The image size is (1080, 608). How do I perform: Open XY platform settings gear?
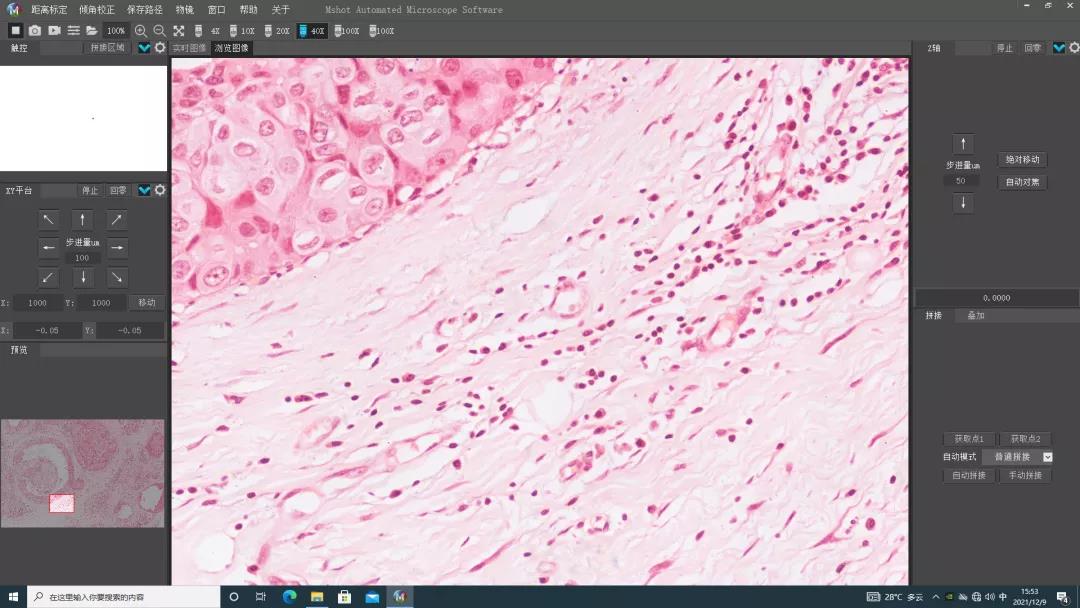[x=160, y=190]
